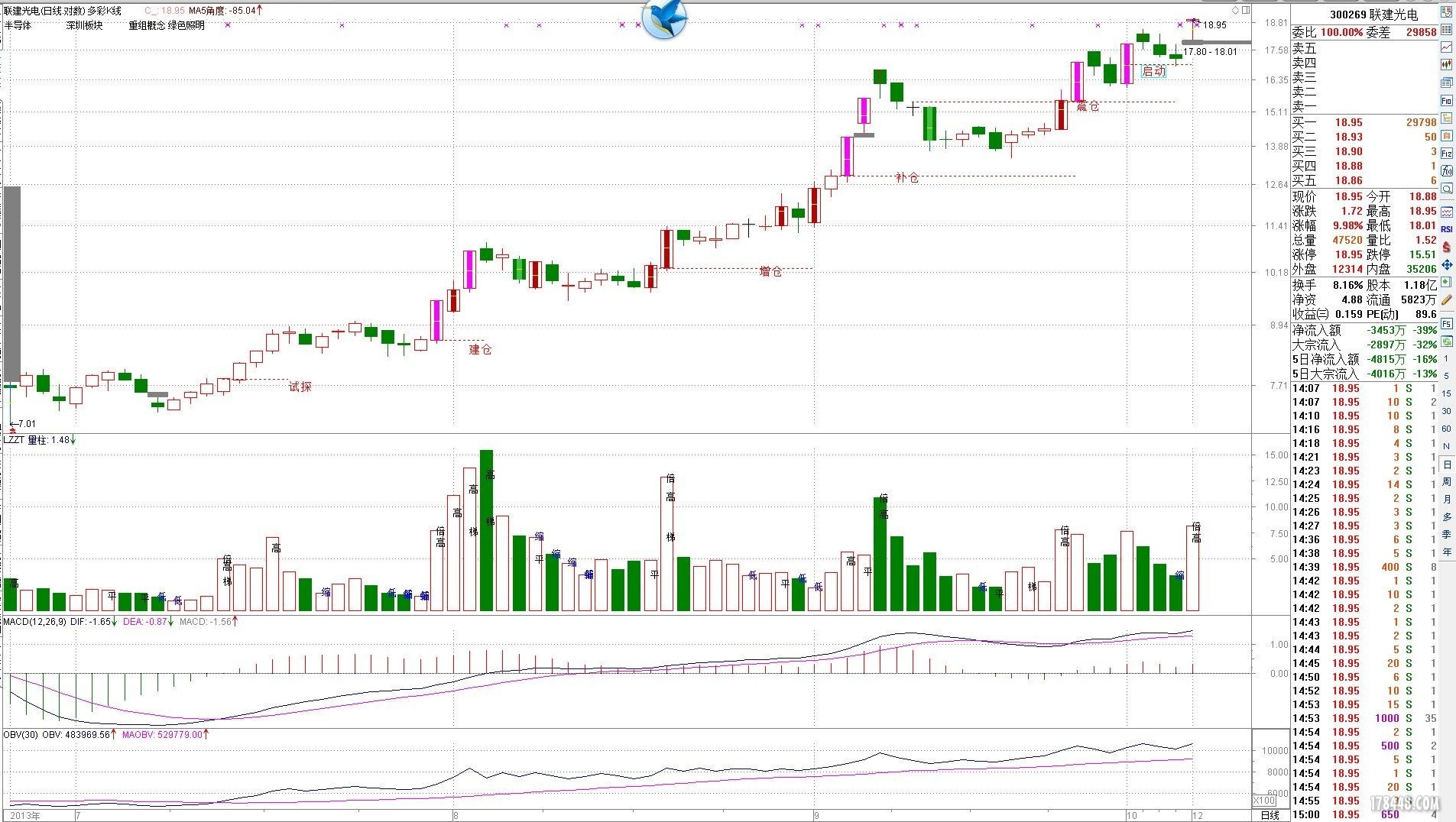Click the 涨幅 9.98% value
The image size is (1456, 822).
pos(1347,225)
